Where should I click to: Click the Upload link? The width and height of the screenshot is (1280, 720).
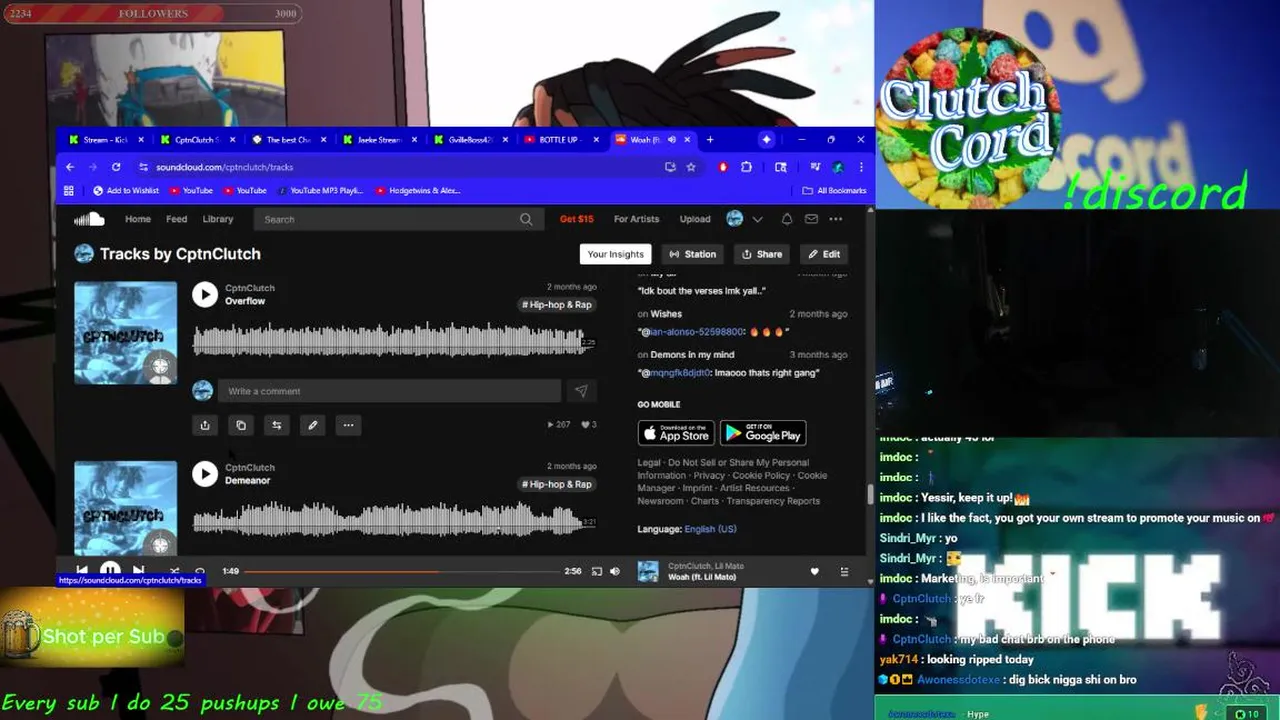coord(695,219)
